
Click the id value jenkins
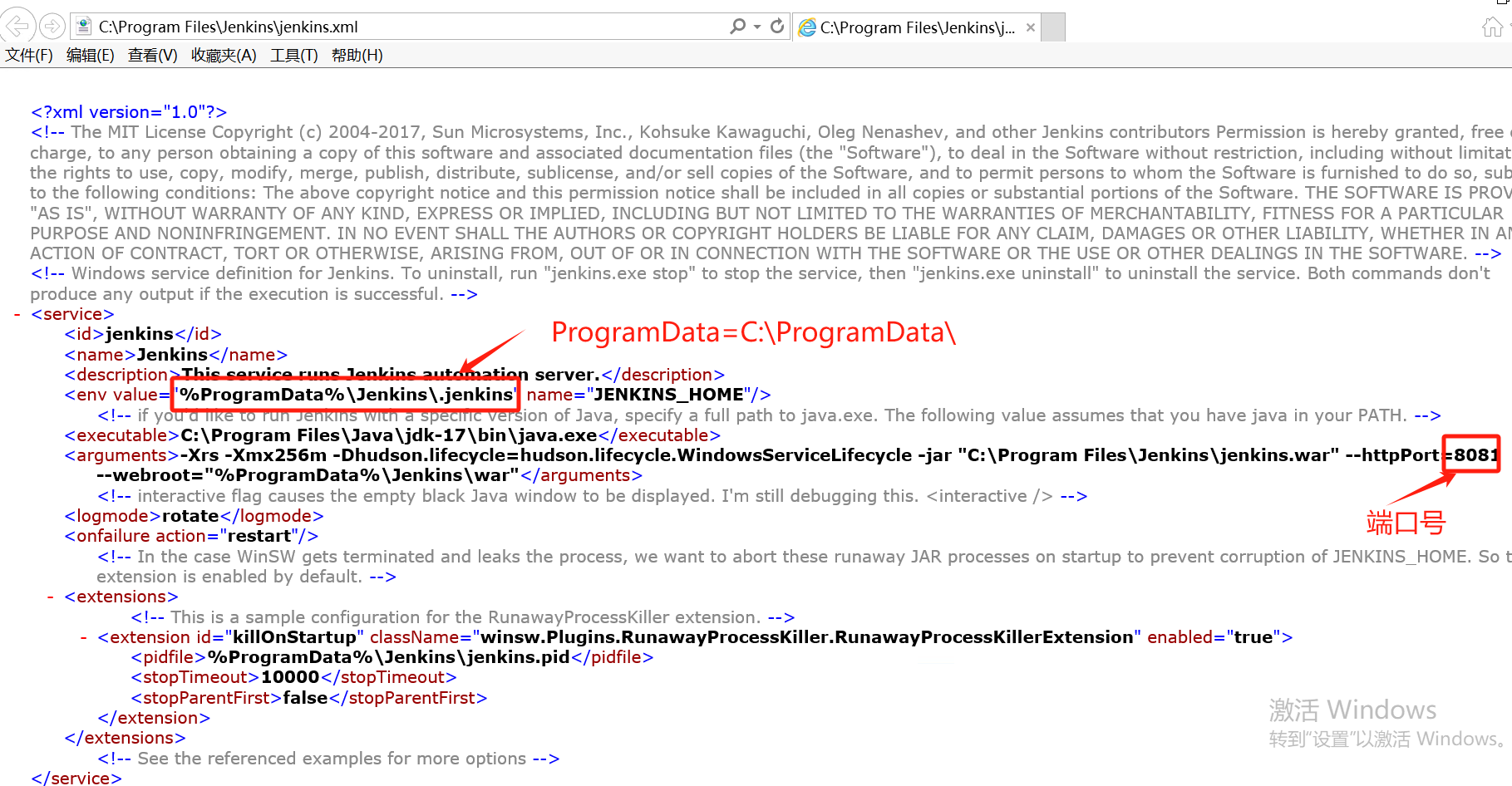point(139,334)
